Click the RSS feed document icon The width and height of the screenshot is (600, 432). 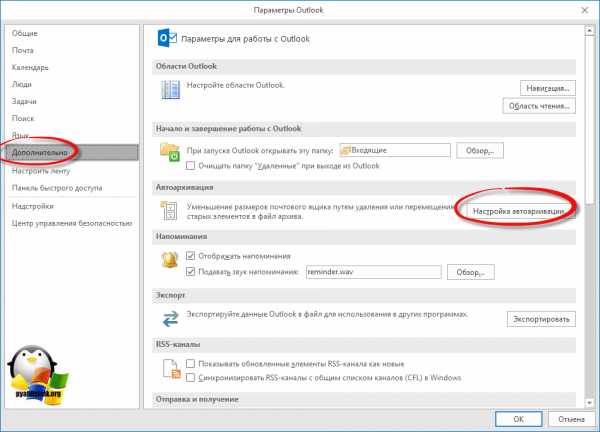(x=171, y=369)
